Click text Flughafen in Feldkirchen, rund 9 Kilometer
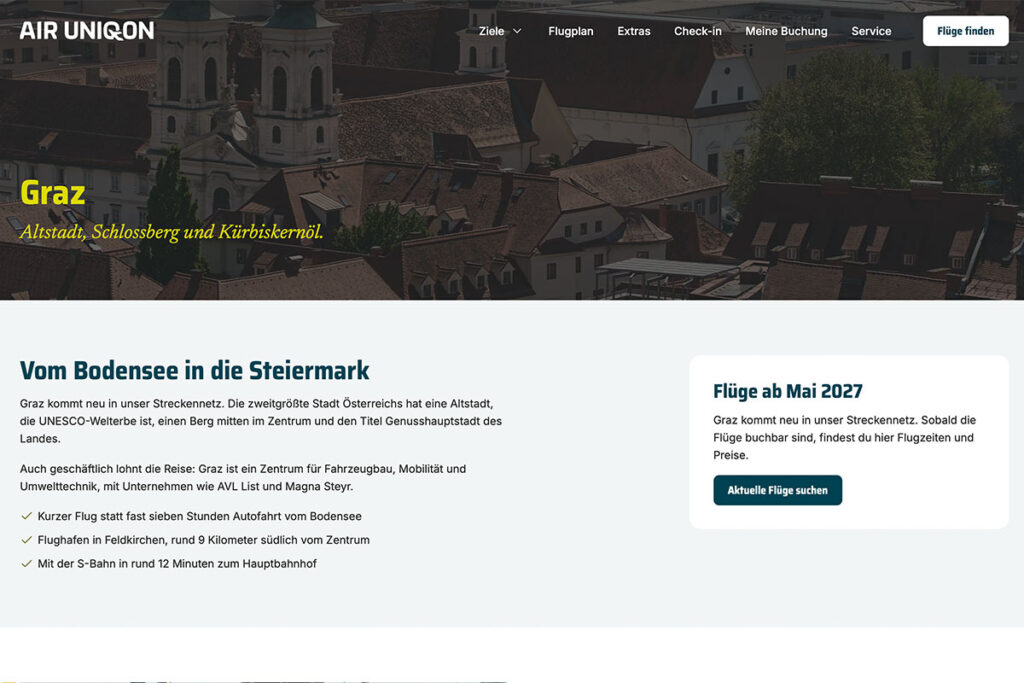 [203, 539]
